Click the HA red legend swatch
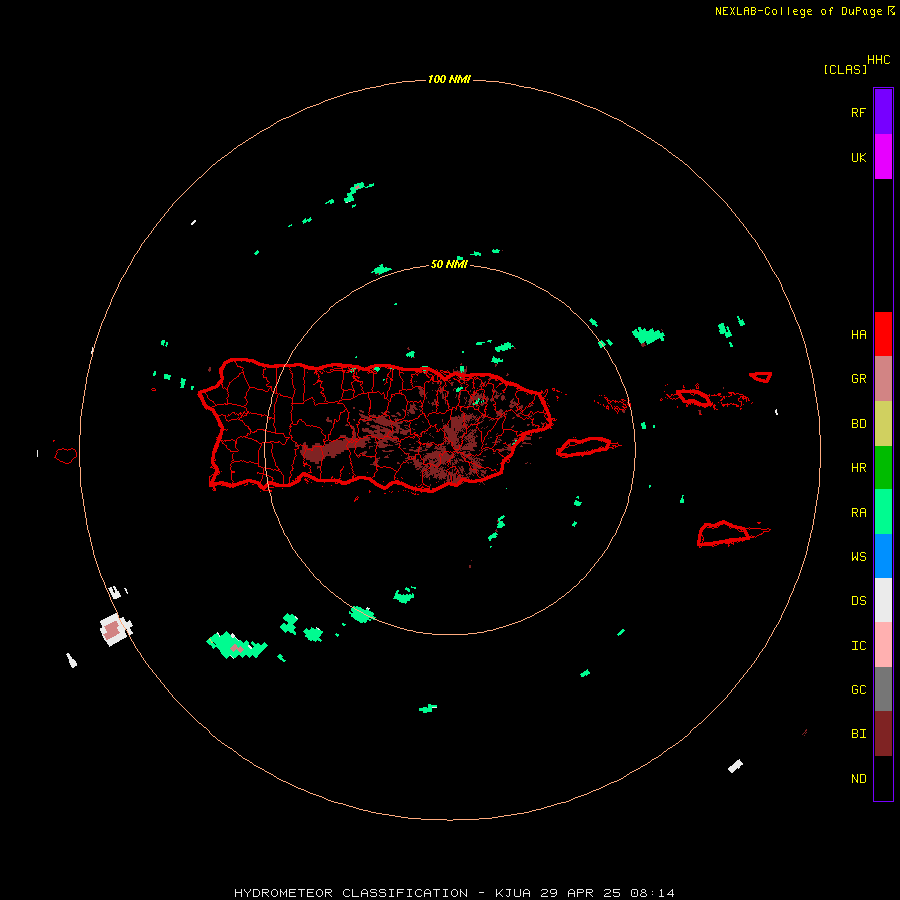The height and width of the screenshot is (900, 900). (883, 334)
